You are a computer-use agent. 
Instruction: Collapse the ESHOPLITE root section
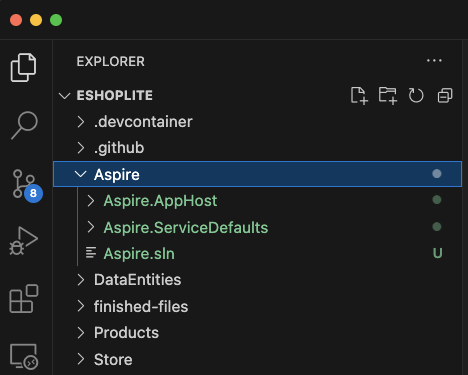tap(64, 96)
